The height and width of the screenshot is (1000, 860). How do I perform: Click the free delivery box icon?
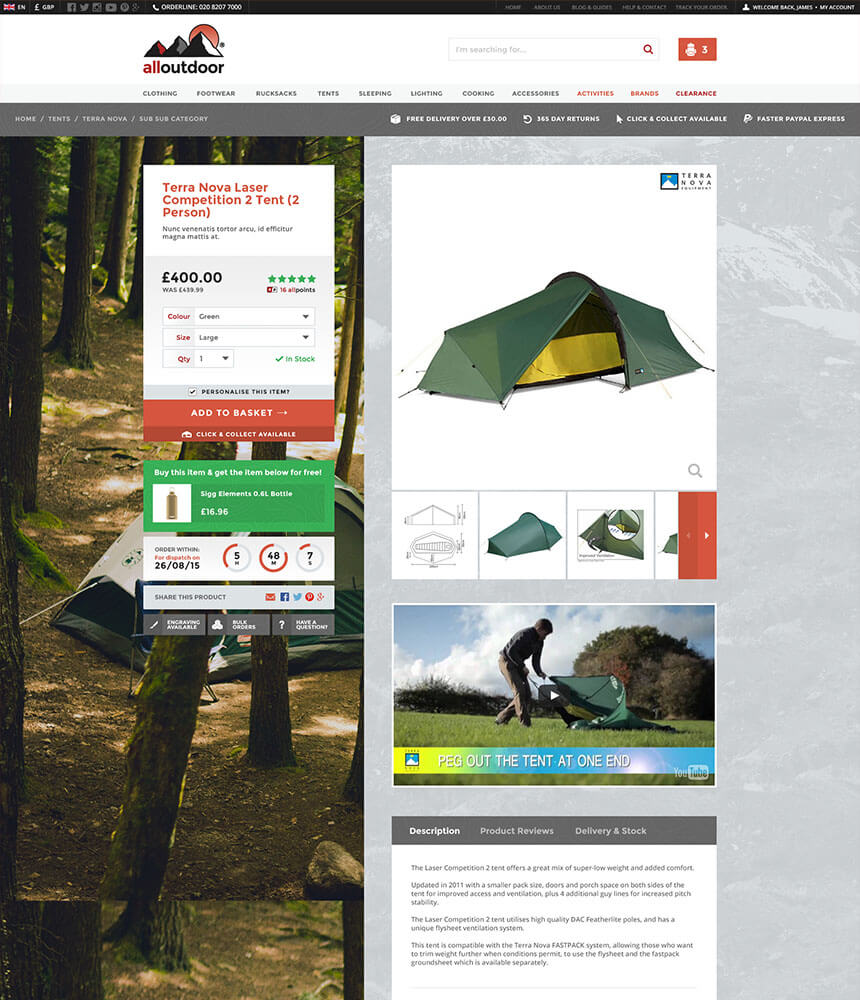point(396,119)
